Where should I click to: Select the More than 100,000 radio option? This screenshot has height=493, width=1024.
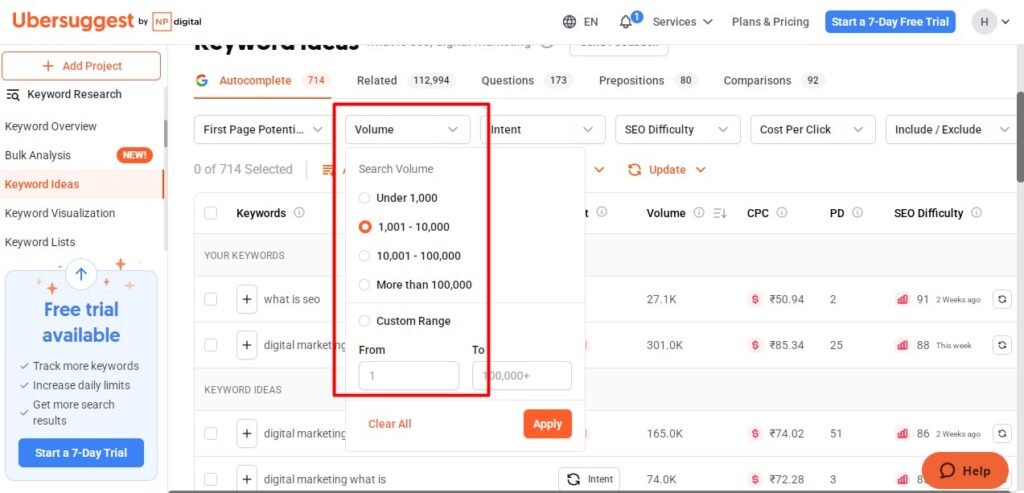coord(364,285)
